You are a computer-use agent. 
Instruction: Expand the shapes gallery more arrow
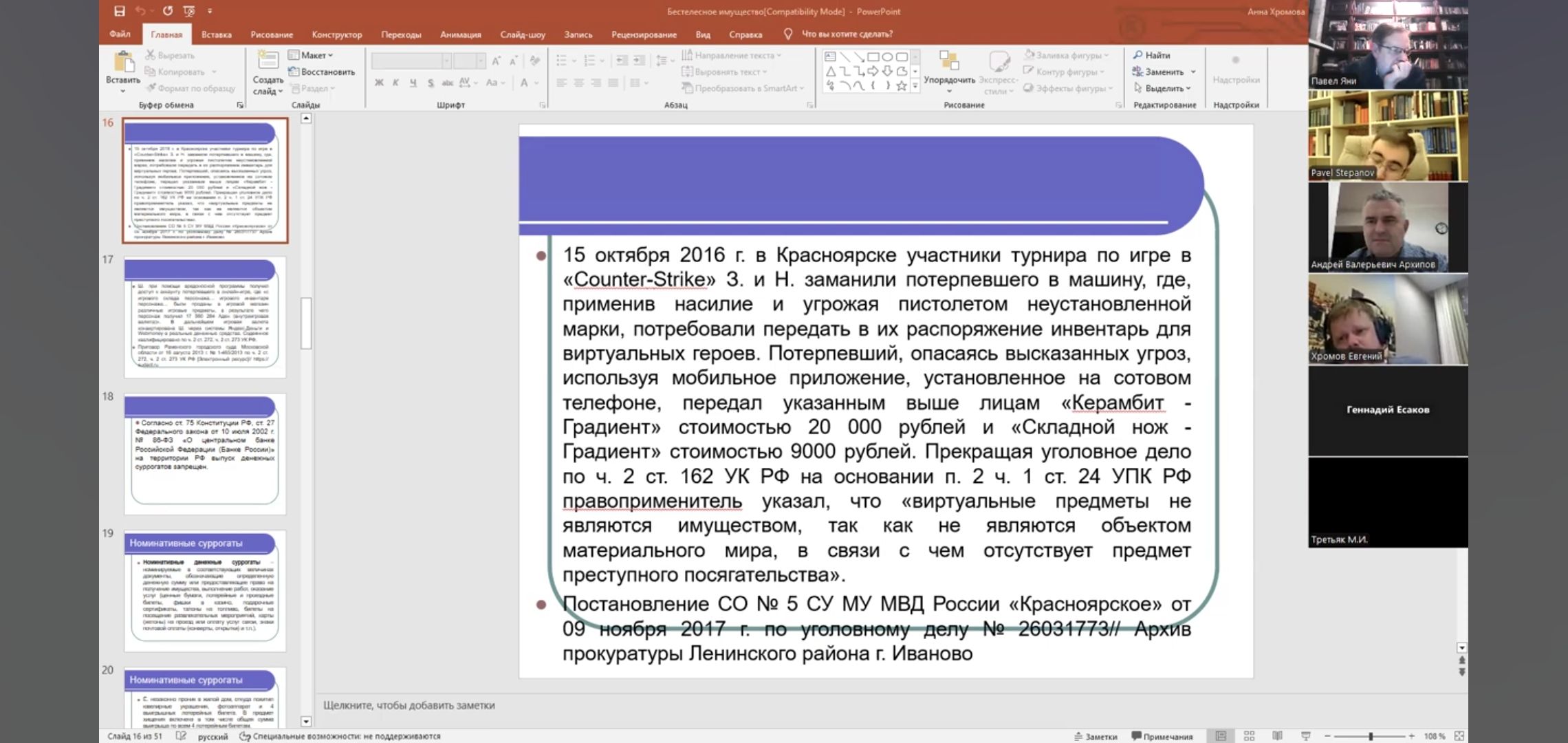[x=915, y=86]
